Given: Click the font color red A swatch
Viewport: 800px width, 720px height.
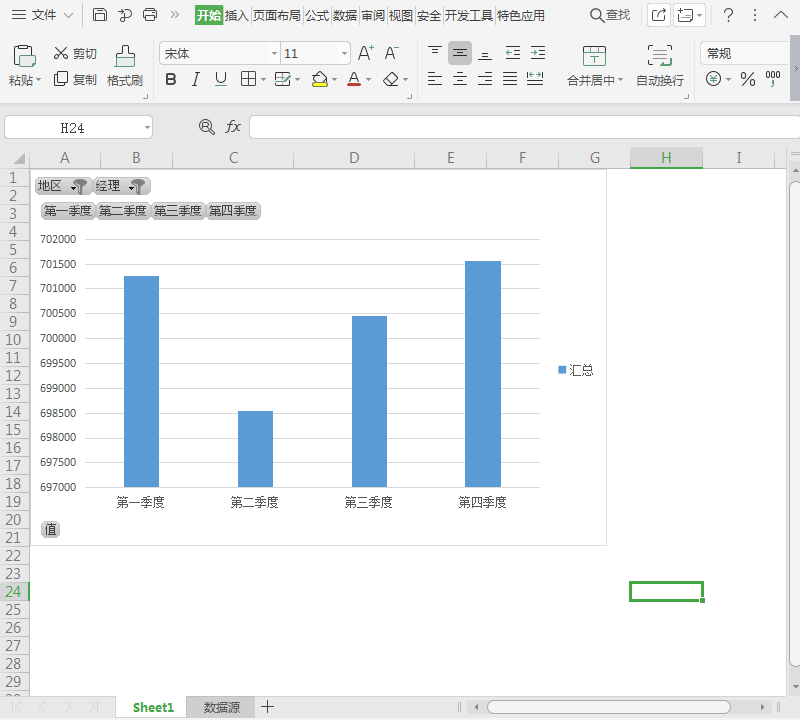Looking at the screenshot, I should coord(354,79).
